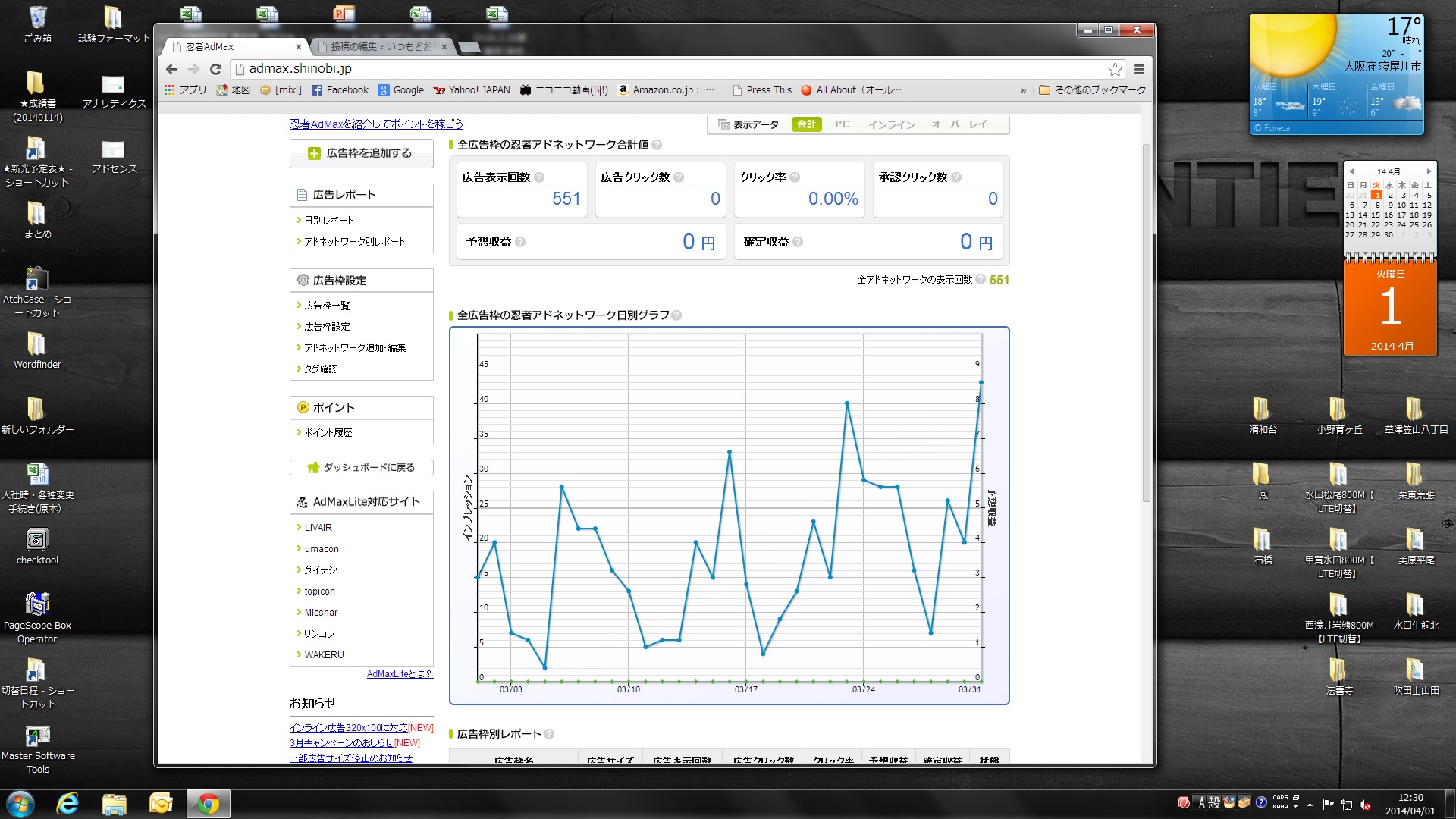Go to next month in calendar gadget
Viewport: 1456px width, 819px height.
point(1429,171)
